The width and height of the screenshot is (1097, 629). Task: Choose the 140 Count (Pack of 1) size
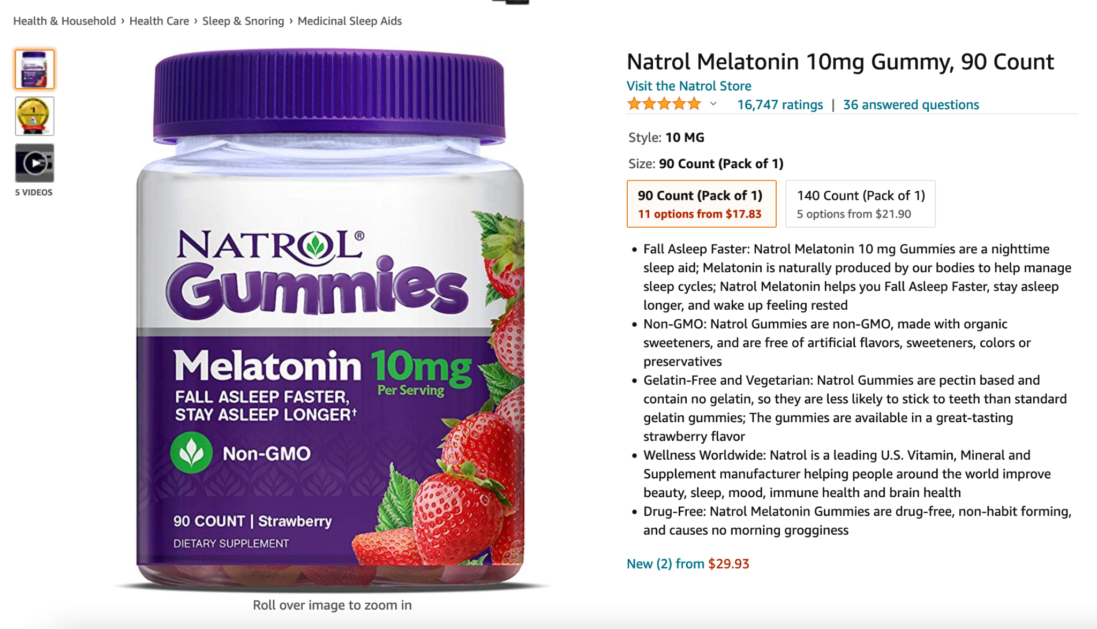click(860, 204)
